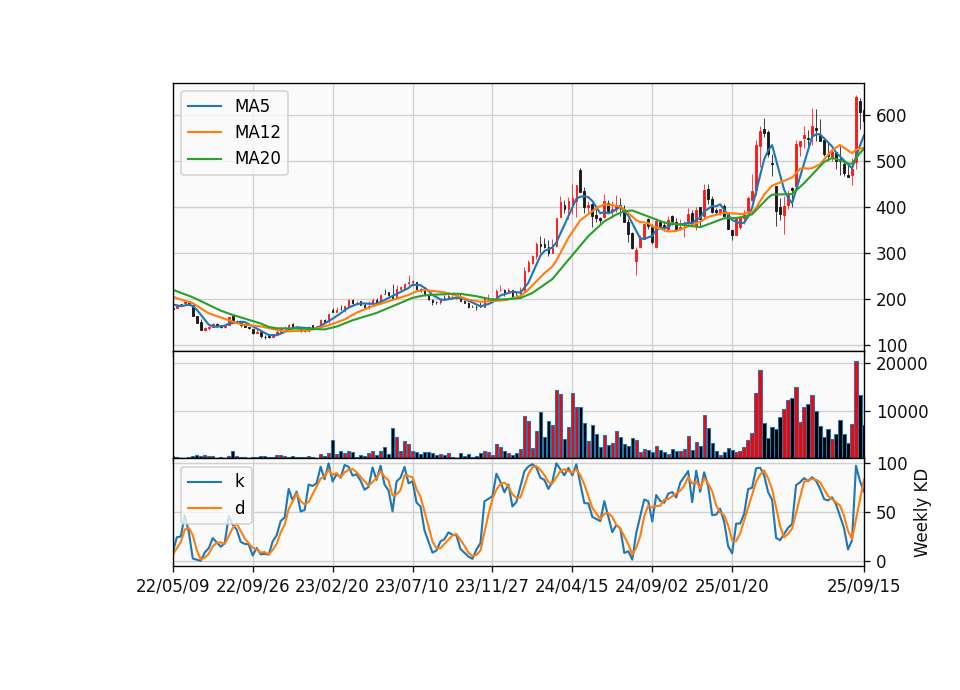Click the 23/07/10 date label
Image resolution: width=960 pixels, height=690 pixels.
[412, 586]
